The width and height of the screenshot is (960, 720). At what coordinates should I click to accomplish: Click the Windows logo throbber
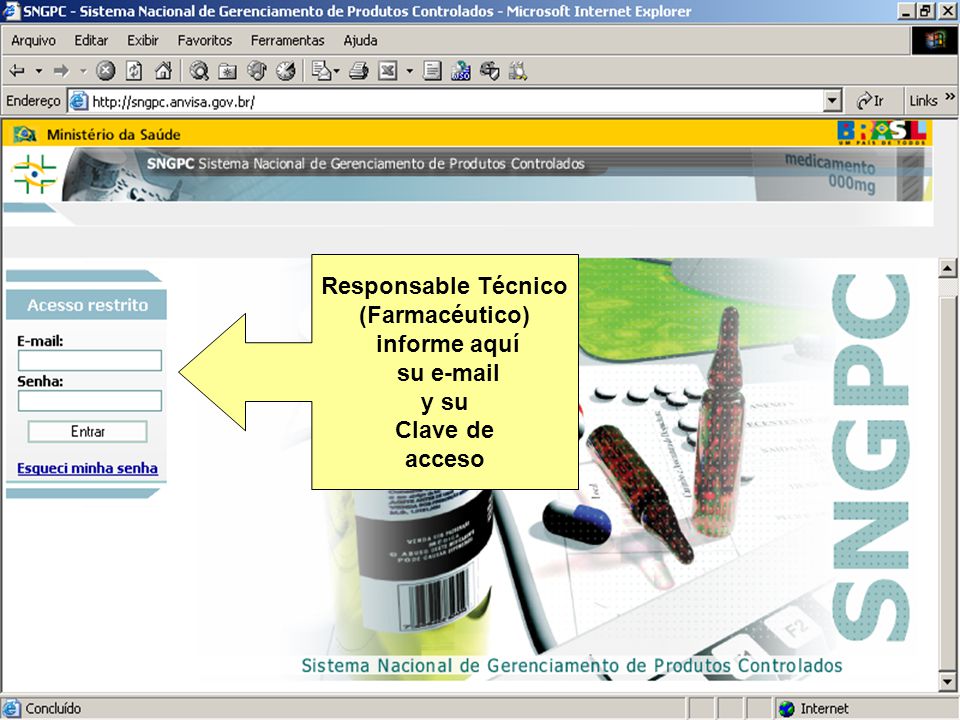point(934,40)
